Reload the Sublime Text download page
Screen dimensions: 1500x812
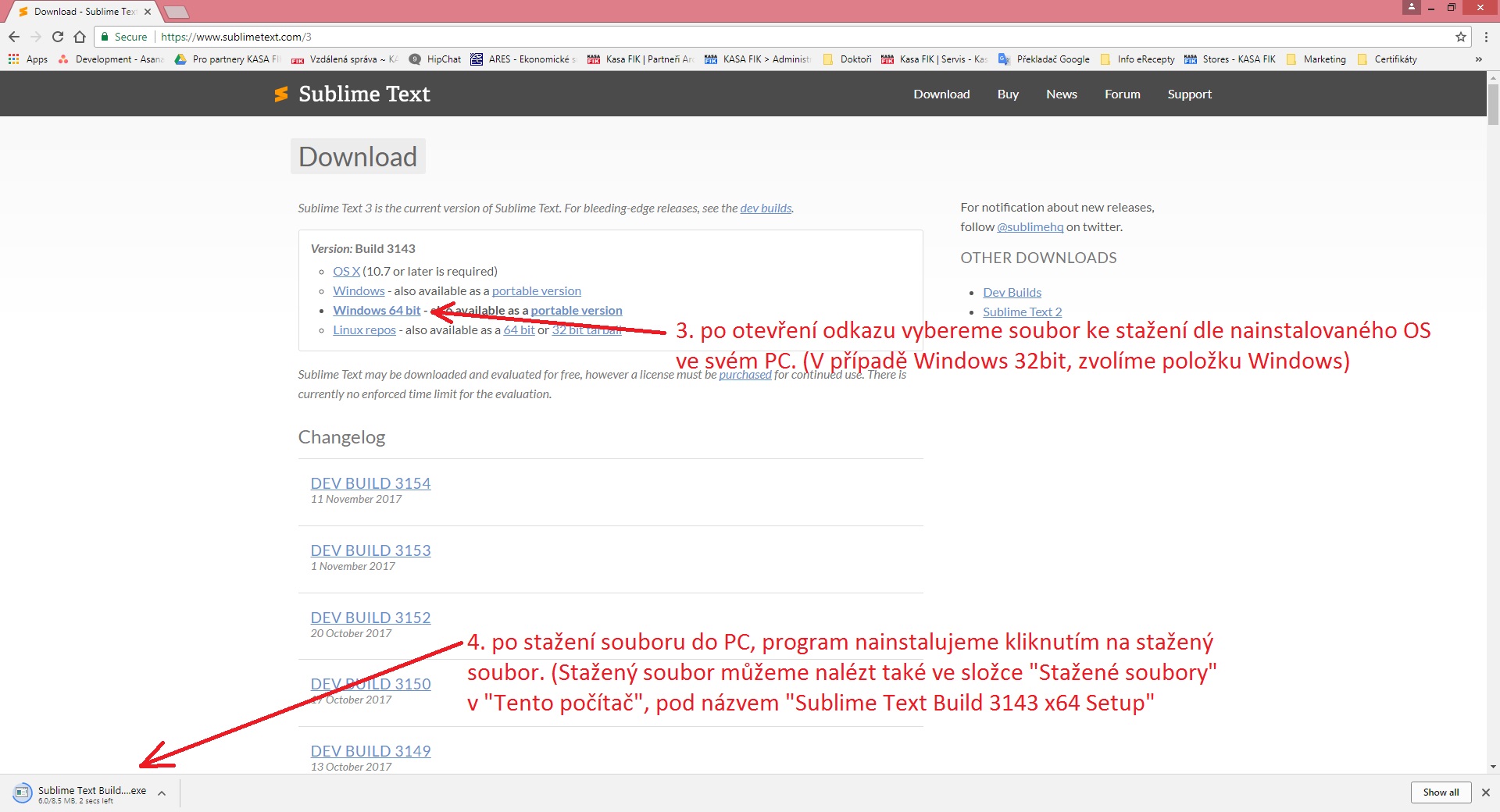58,37
